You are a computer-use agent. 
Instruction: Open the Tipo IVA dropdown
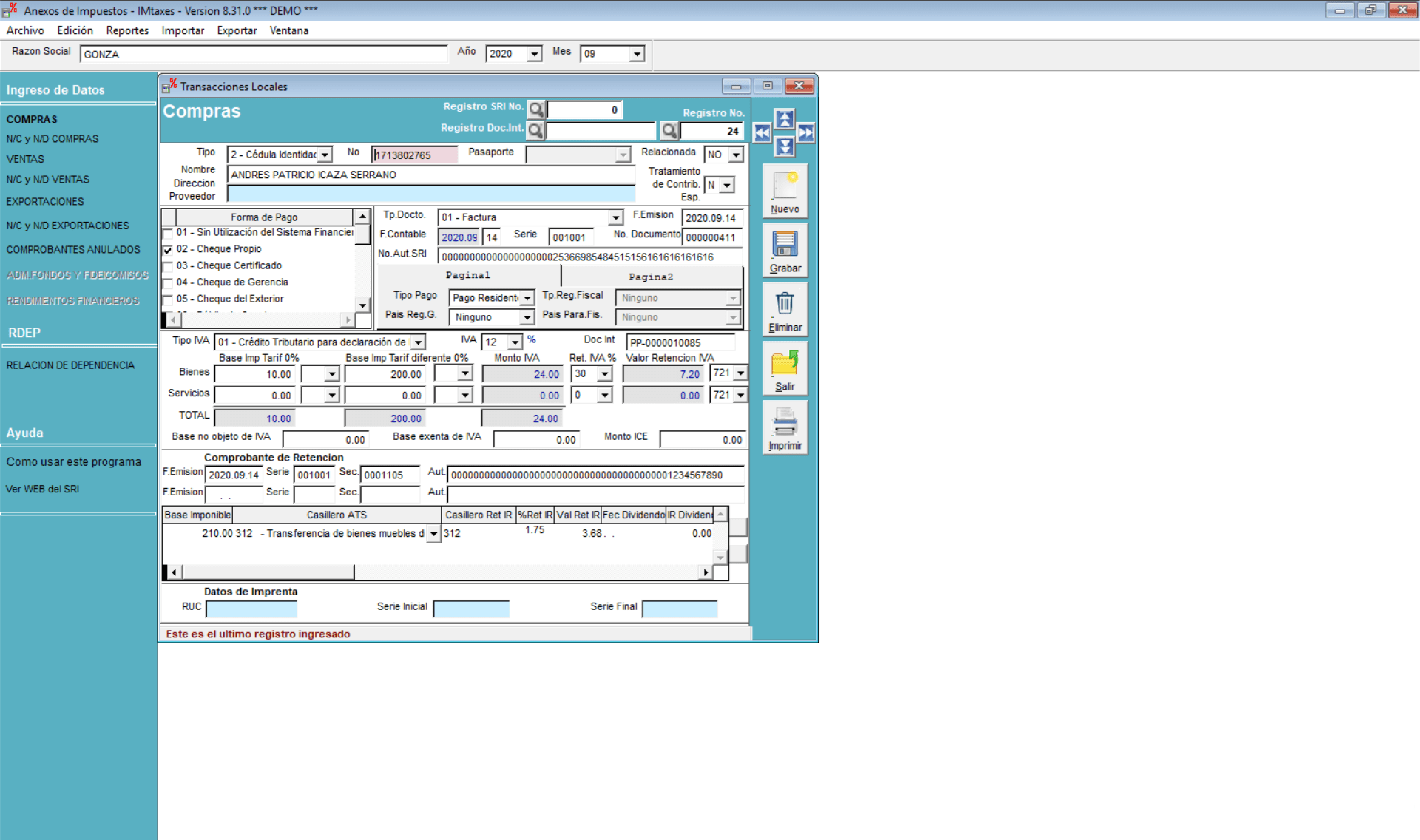[x=419, y=342]
